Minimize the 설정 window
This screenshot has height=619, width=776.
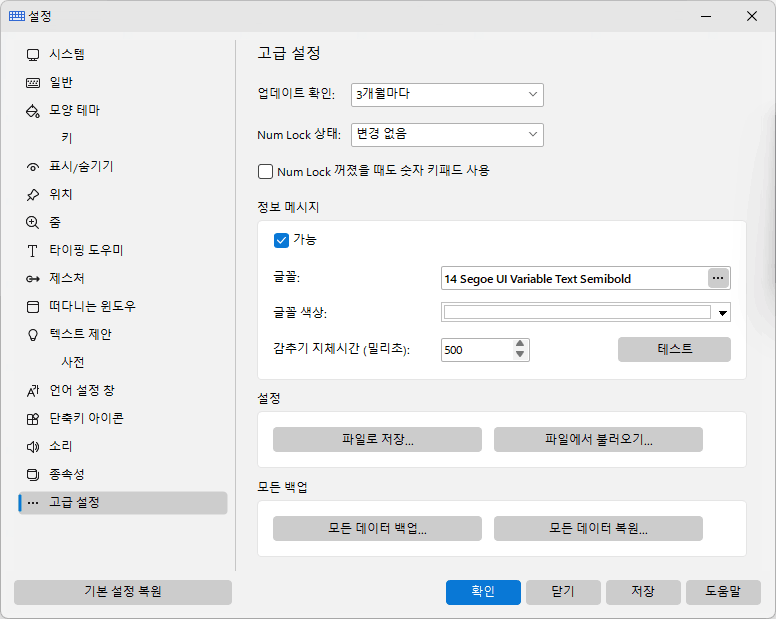pyautogui.click(x=706, y=16)
